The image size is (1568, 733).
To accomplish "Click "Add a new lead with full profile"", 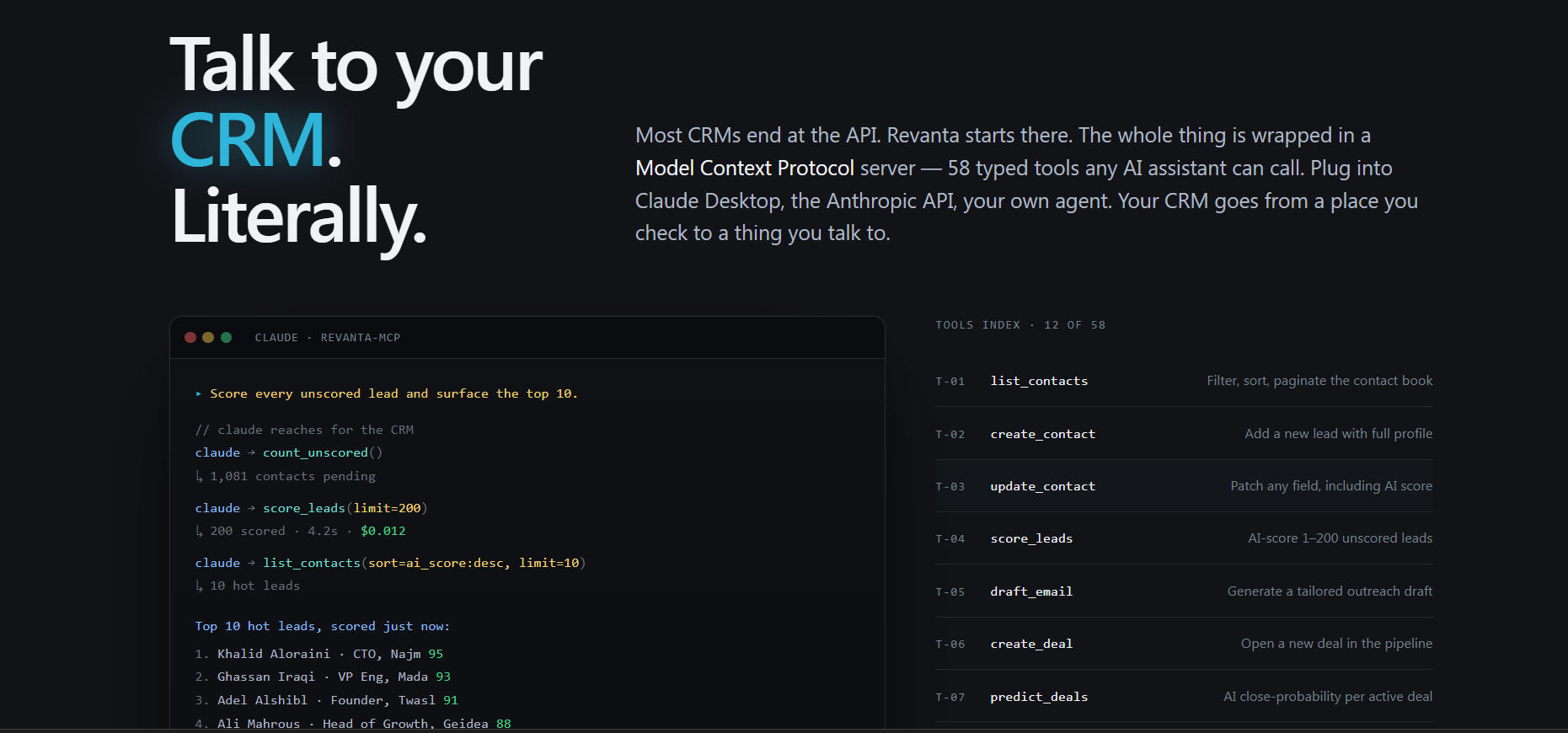I will (1339, 434).
